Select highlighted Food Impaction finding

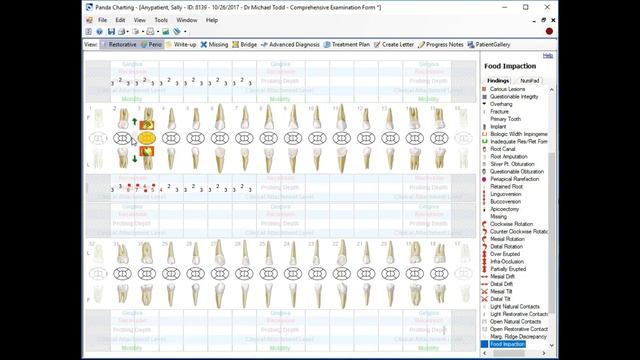[507, 344]
